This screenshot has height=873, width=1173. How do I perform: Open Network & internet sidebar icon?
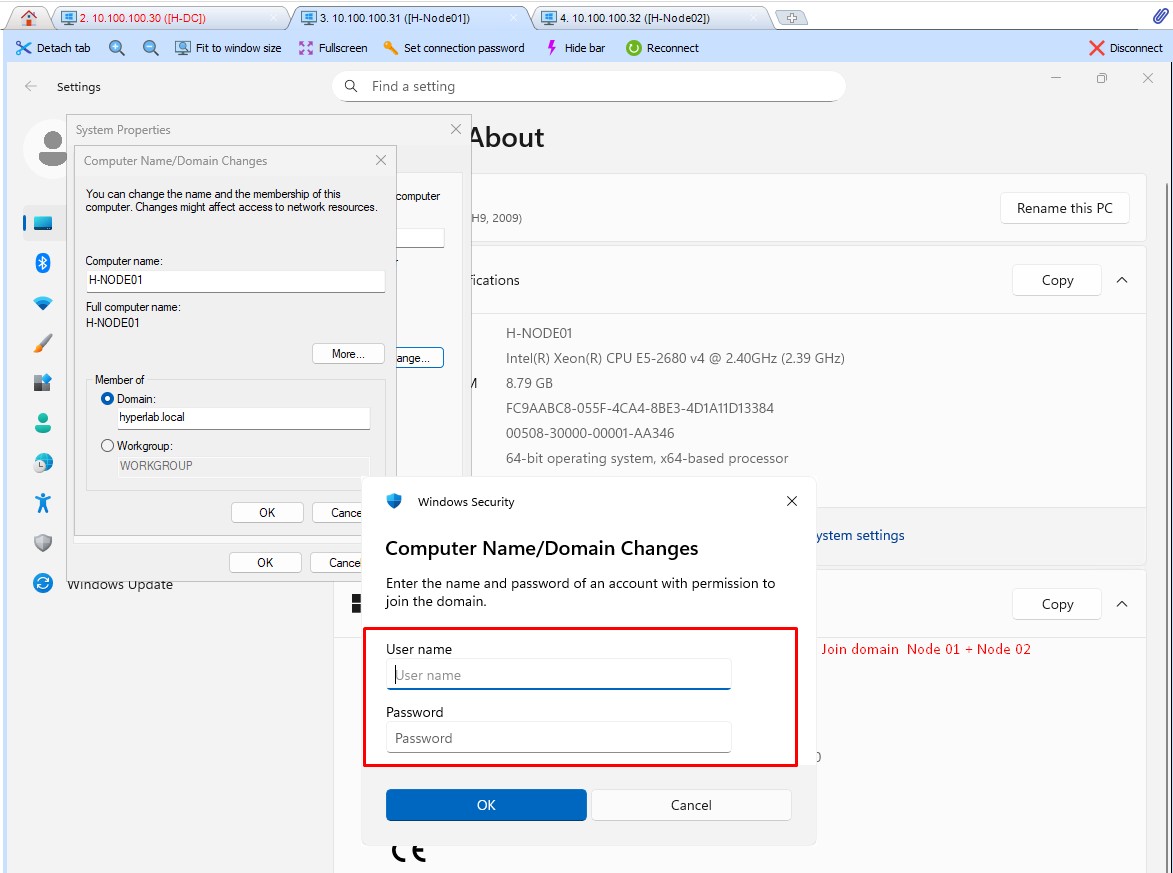point(43,303)
